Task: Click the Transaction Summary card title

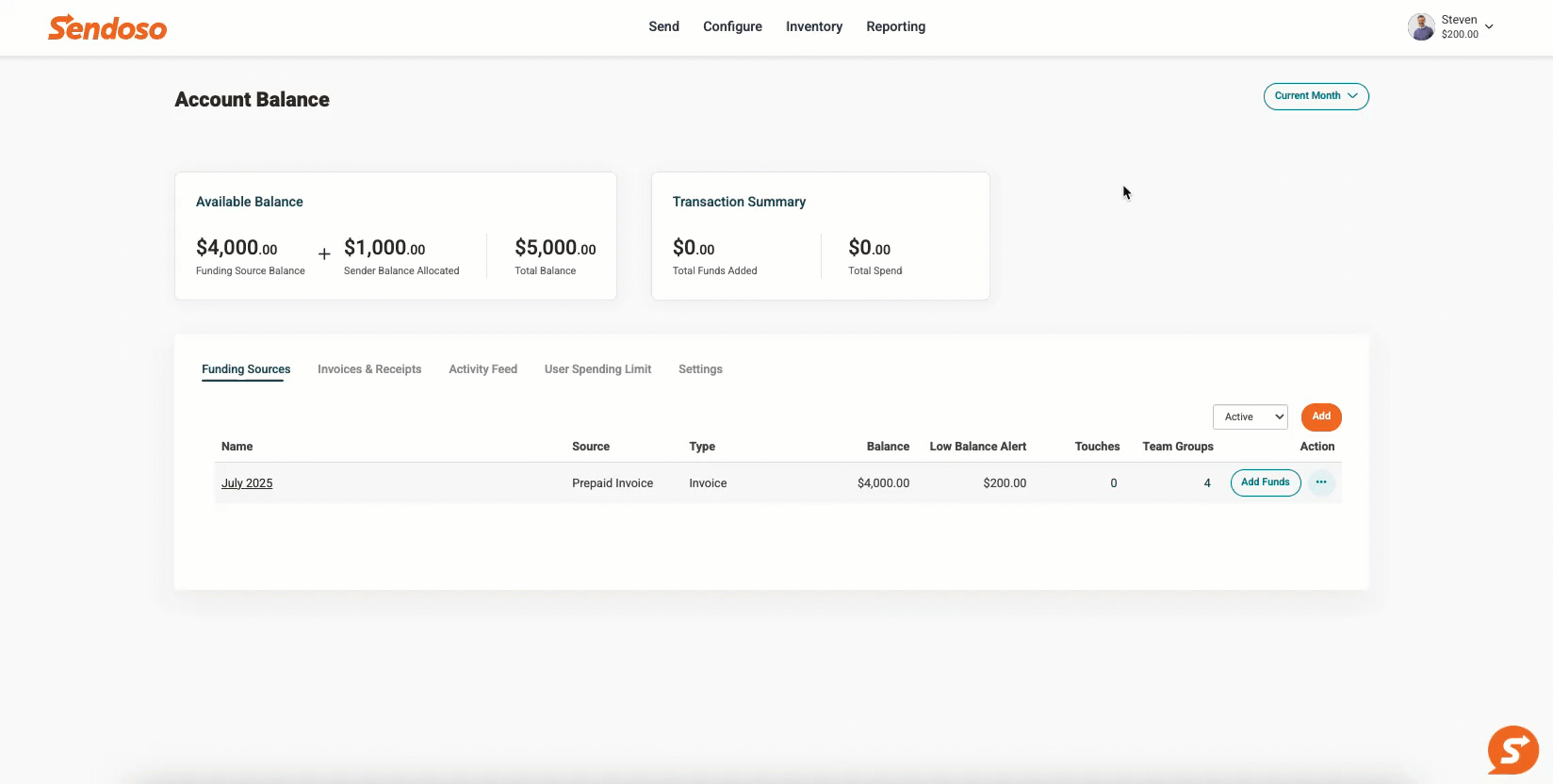Action: (739, 202)
